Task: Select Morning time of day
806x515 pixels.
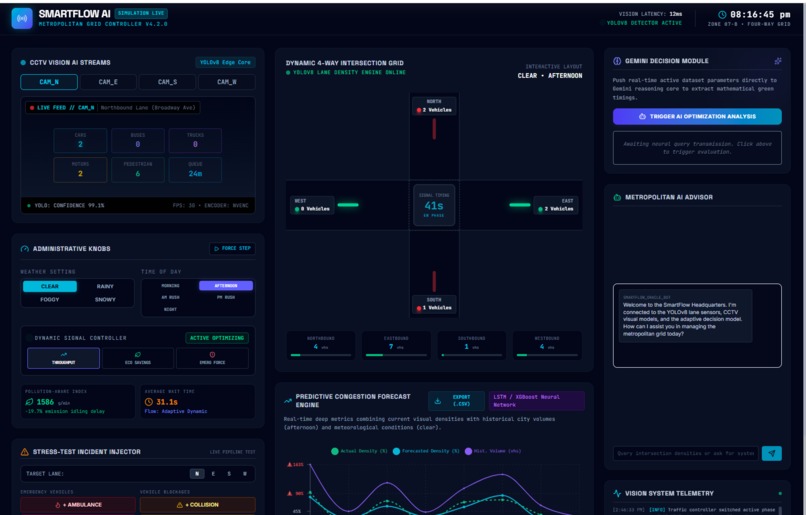Action: (x=170, y=285)
